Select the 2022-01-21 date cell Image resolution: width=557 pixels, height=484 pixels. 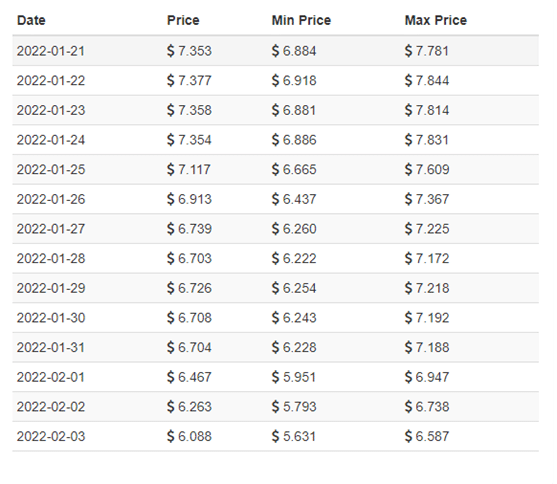51,51
